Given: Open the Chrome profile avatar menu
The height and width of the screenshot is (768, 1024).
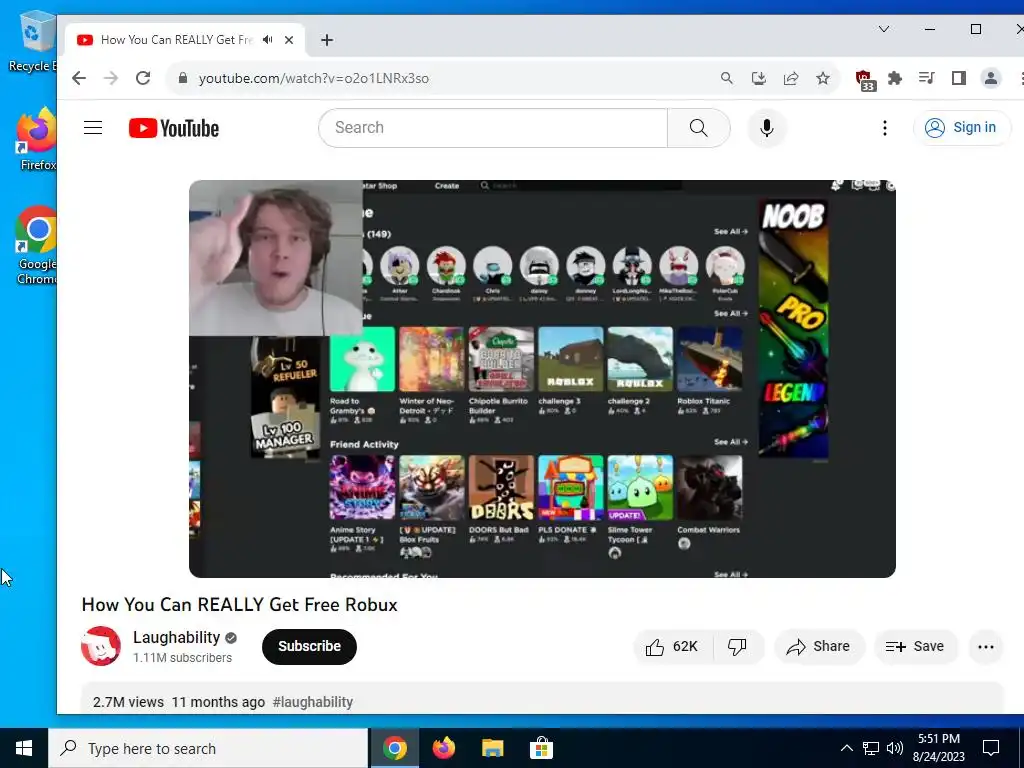Looking at the screenshot, I should 991,78.
